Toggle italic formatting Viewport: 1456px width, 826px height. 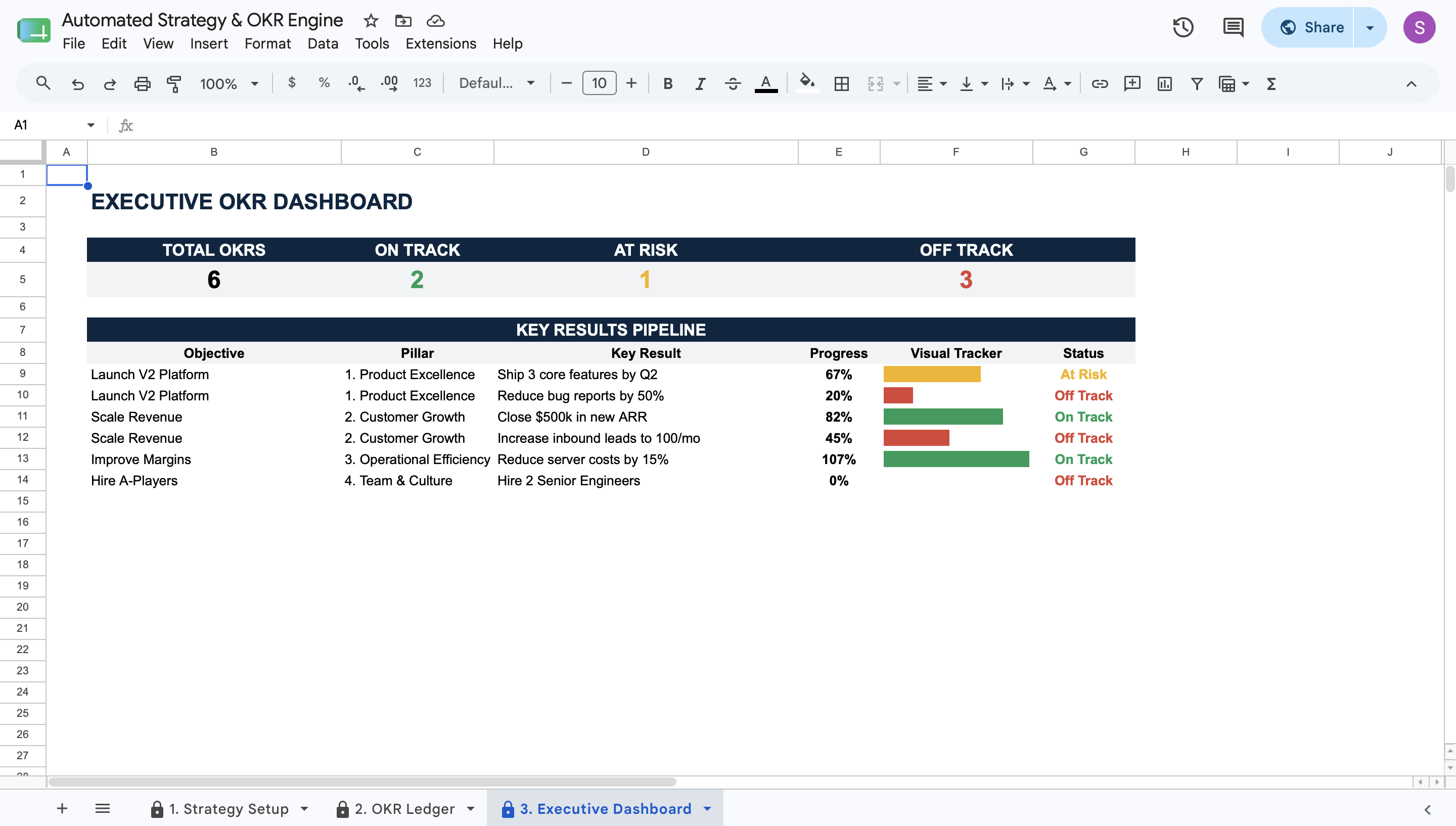(x=701, y=83)
